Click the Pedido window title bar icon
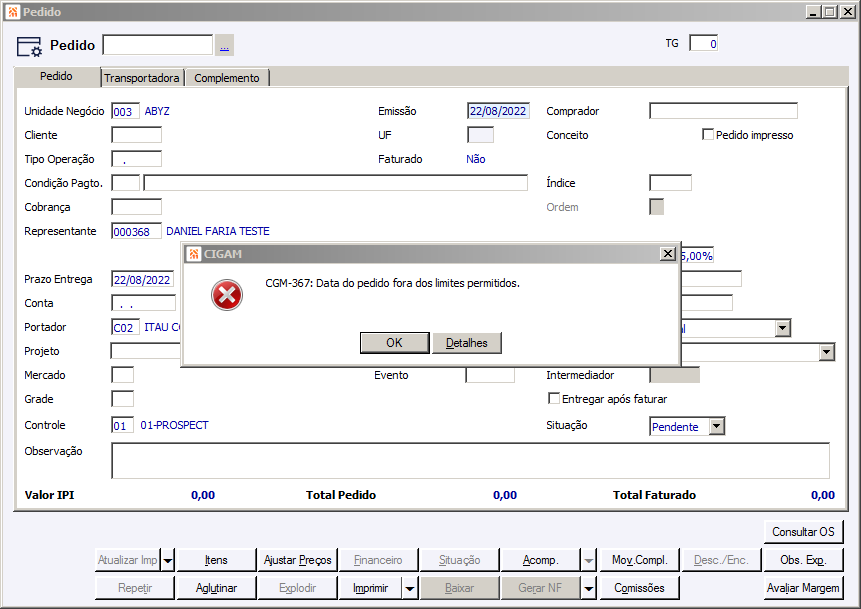Screen dimensions: 861x609 pyautogui.click(x=13, y=12)
